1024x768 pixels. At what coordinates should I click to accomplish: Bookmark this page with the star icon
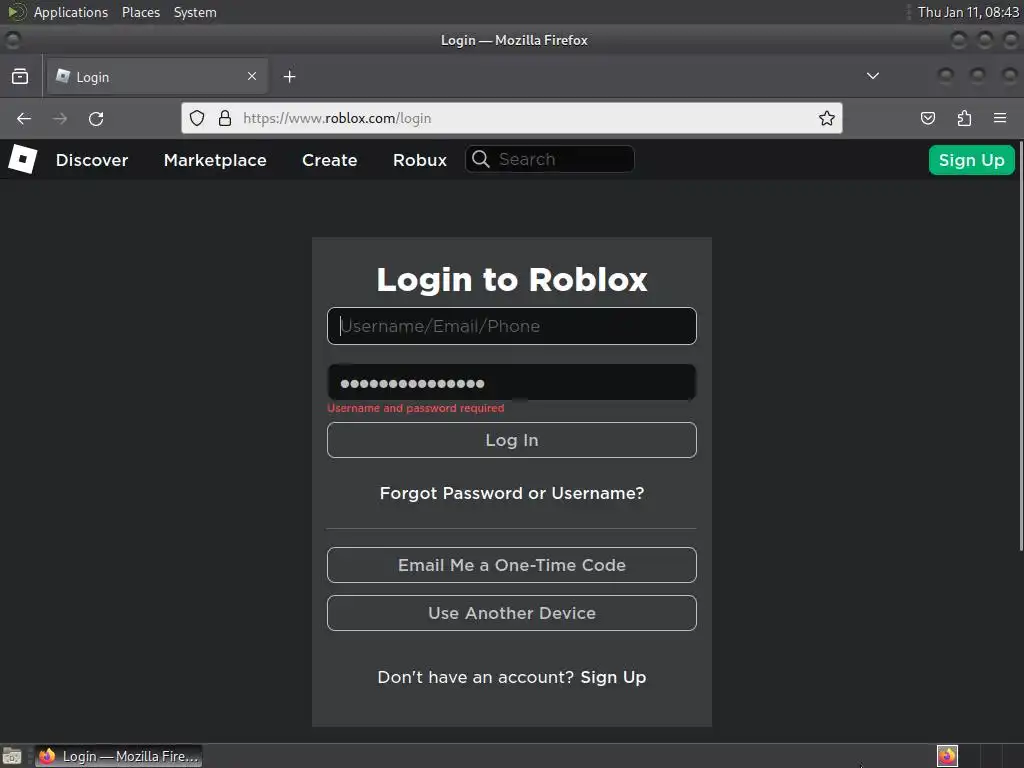(x=827, y=118)
